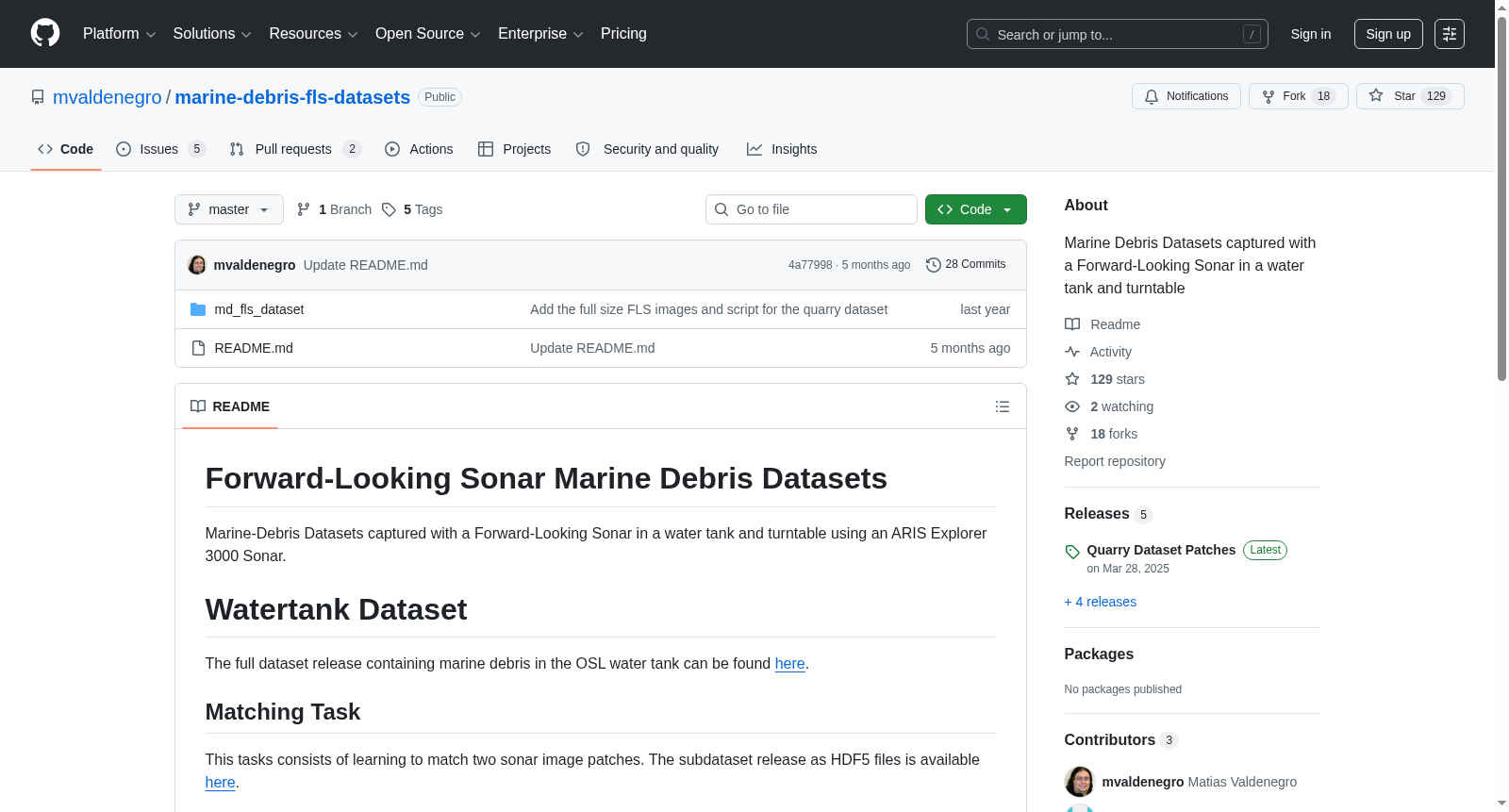Click the bell icon on Notifications

(x=1152, y=96)
